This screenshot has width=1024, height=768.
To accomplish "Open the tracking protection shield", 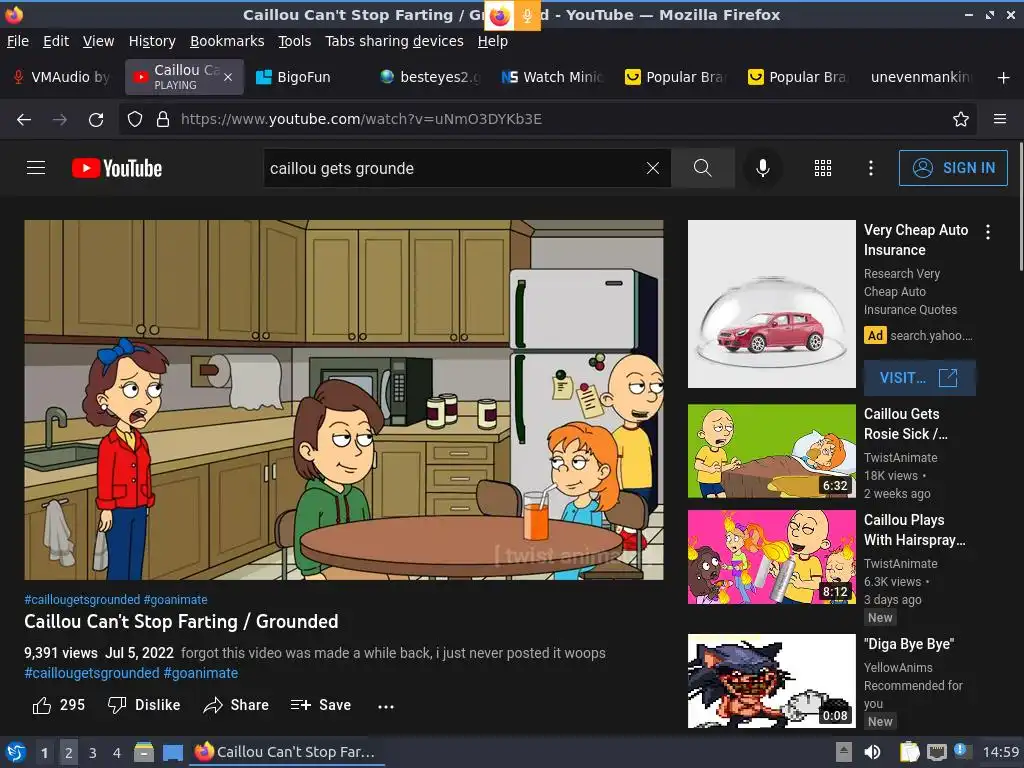I will [135, 119].
